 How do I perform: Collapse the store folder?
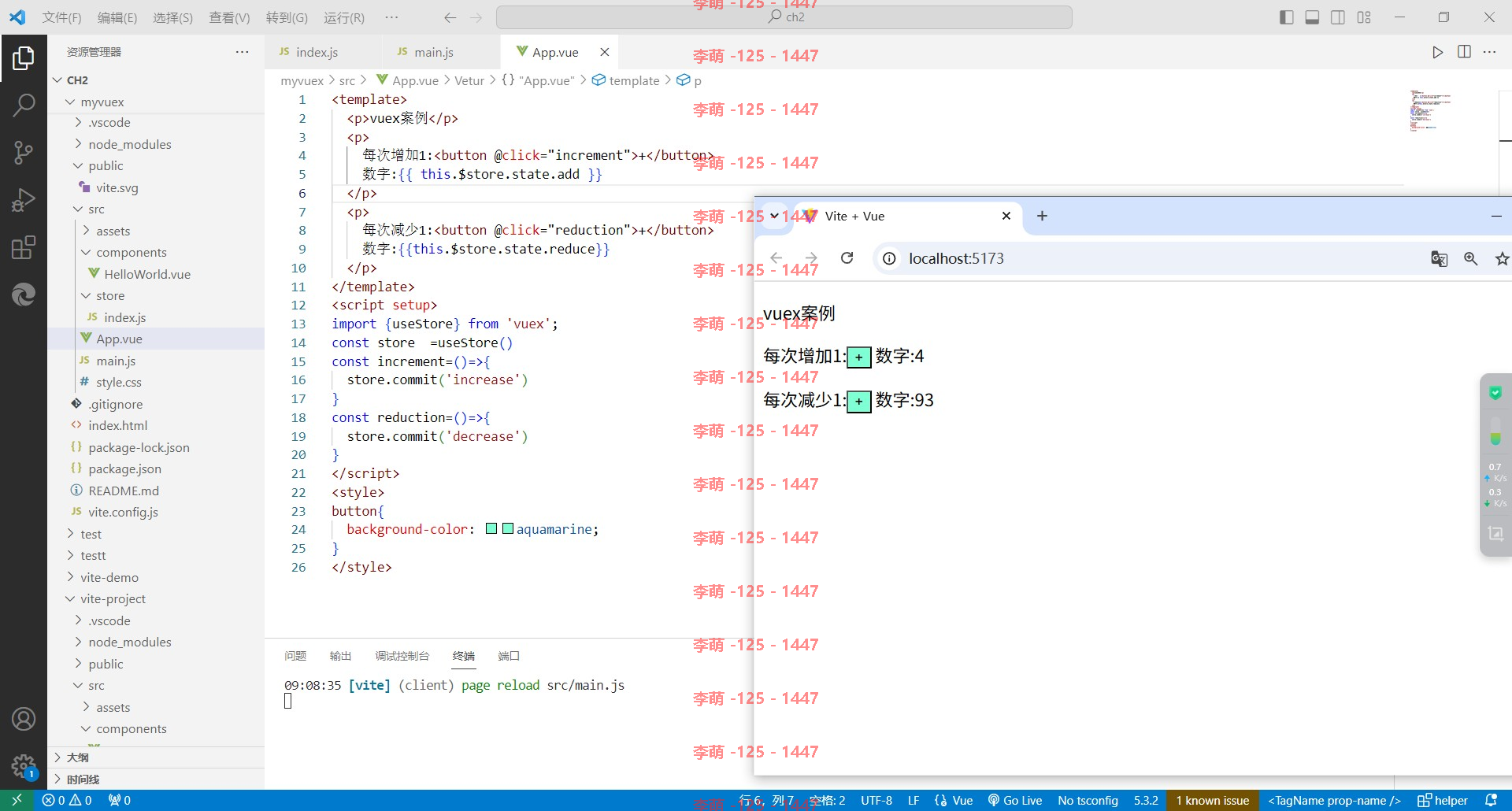[86, 296]
